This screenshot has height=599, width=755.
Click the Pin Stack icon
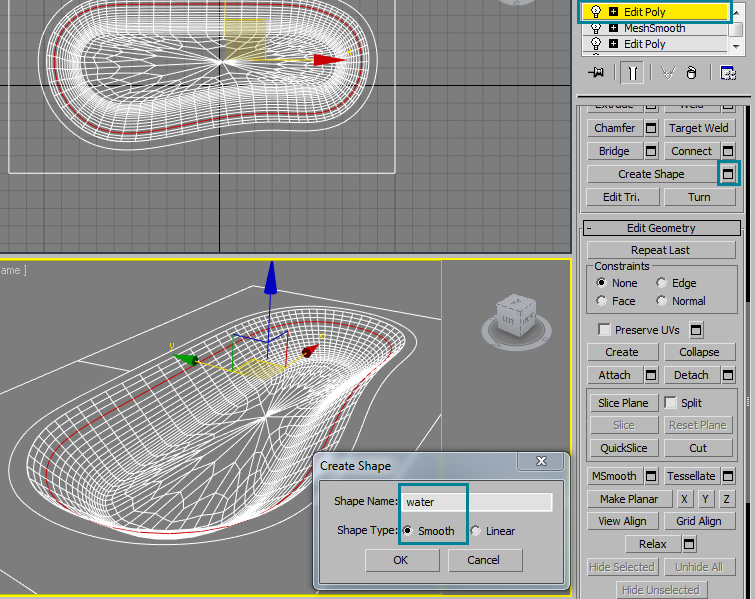click(x=597, y=72)
